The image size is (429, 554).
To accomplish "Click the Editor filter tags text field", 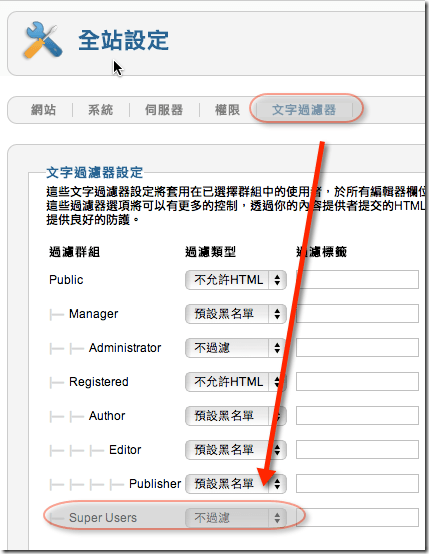I will pyautogui.click(x=357, y=449).
